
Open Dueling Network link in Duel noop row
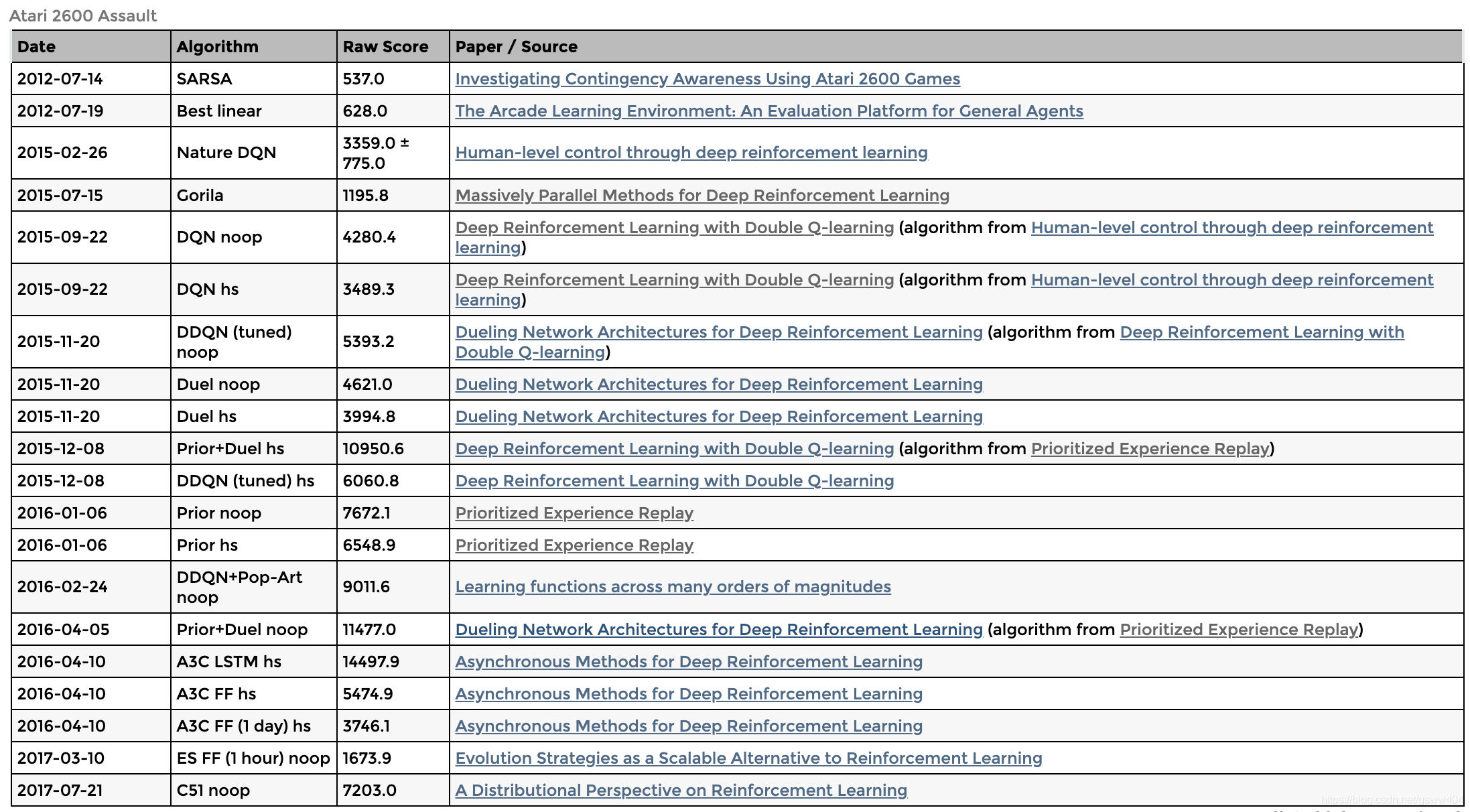pos(719,385)
